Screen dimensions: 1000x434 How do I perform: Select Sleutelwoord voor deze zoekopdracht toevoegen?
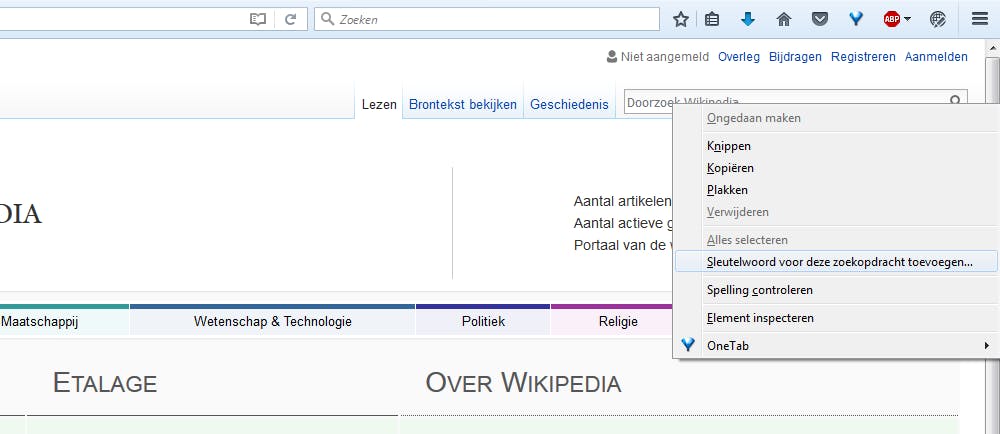click(x=835, y=262)
